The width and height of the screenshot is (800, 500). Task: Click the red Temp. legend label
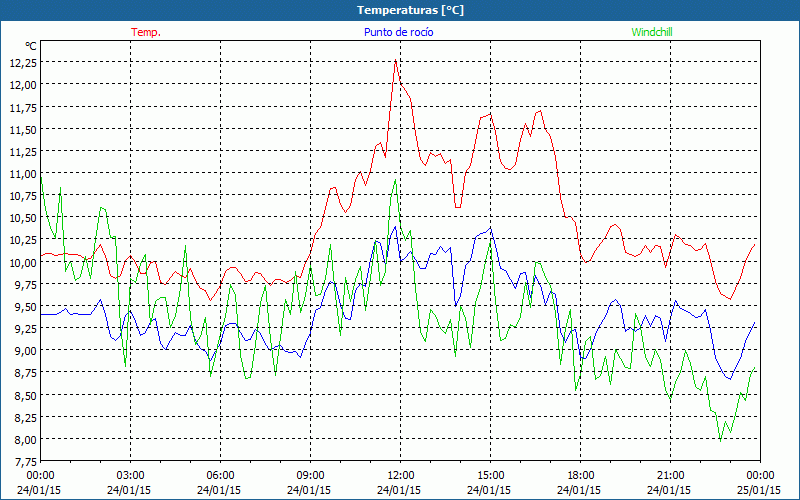click(146, 32)
